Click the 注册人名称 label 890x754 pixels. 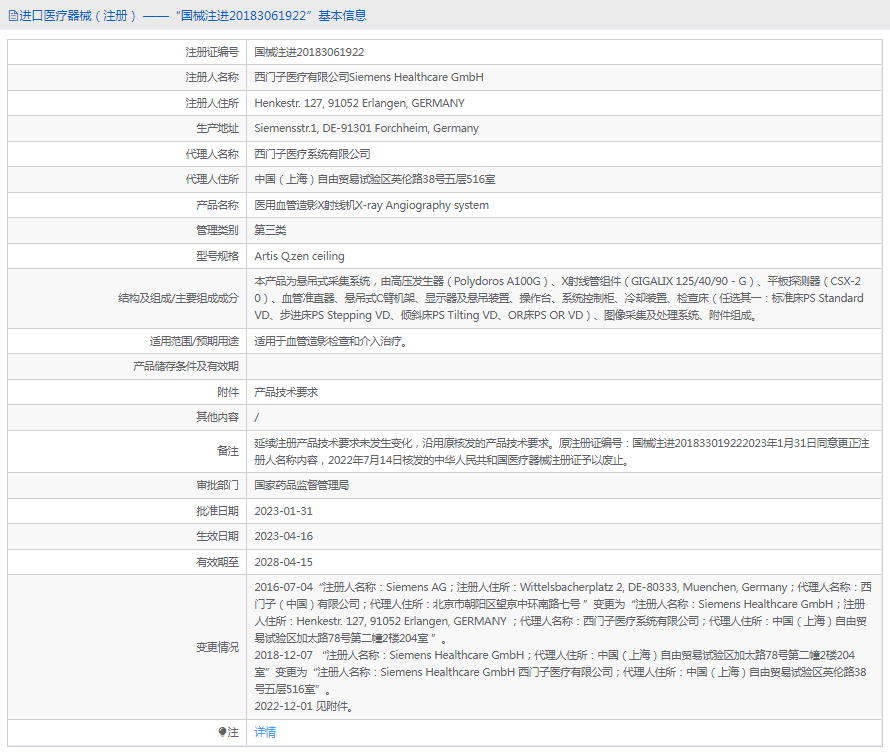click(x=212, y=77)
